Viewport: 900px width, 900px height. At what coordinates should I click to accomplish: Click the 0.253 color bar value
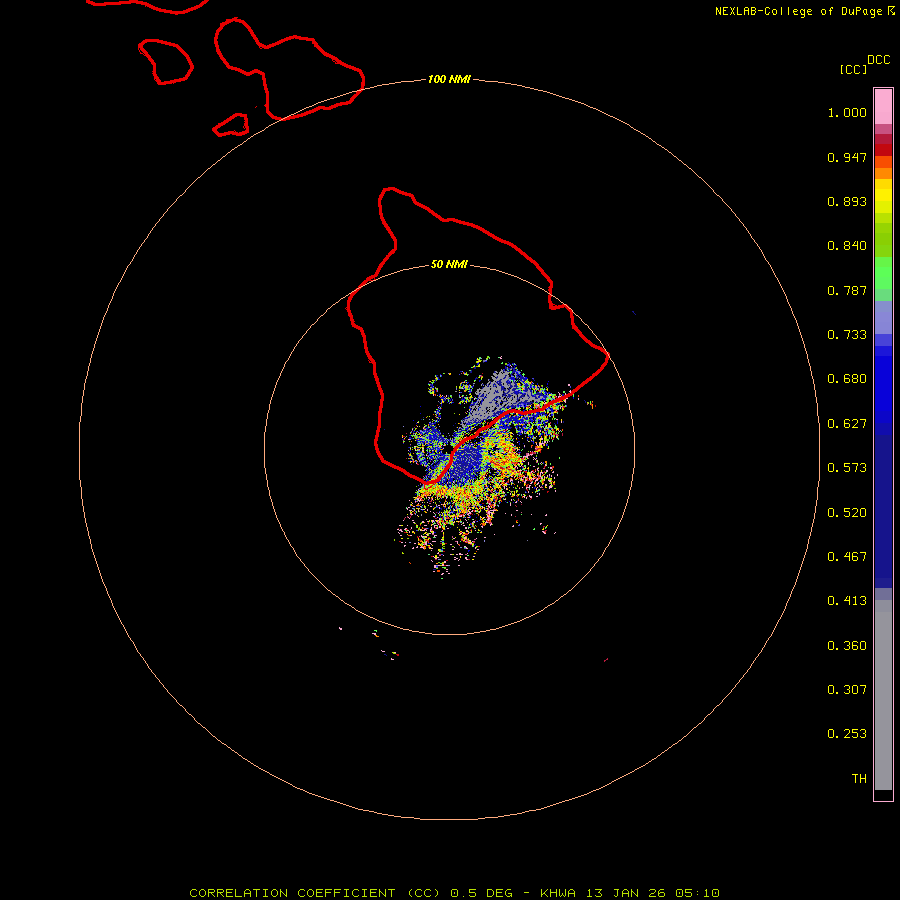click(847, 734)
